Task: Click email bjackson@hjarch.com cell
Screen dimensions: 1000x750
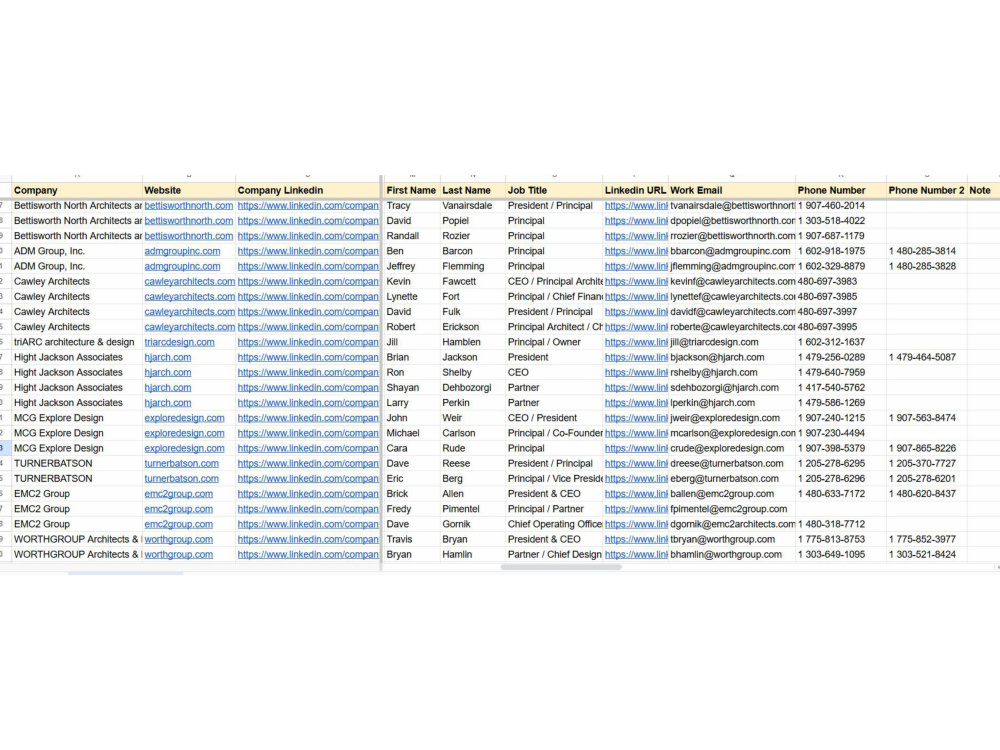Action: [x=732, y=357]
